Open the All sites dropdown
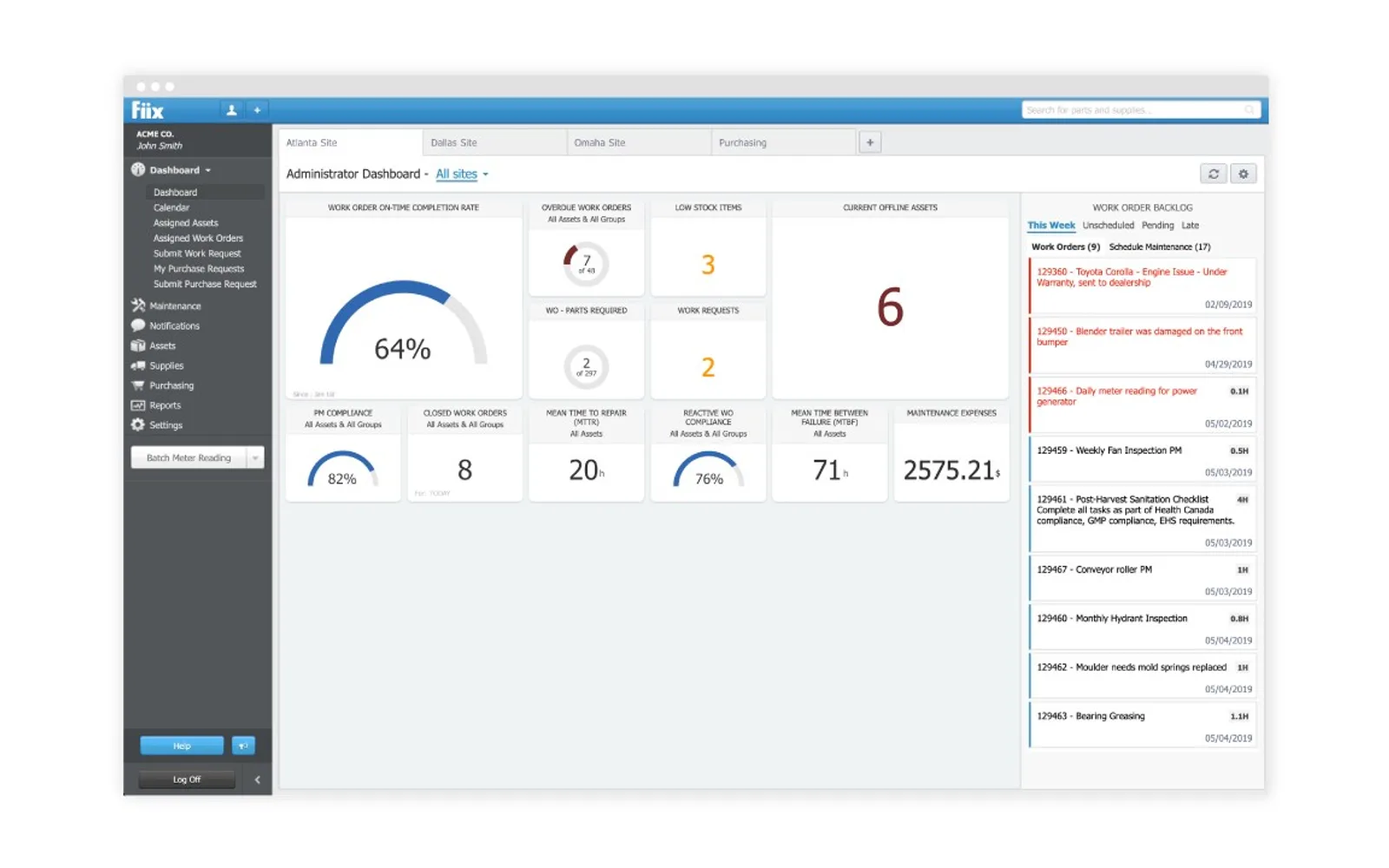1389x868 pixels. 462,174
